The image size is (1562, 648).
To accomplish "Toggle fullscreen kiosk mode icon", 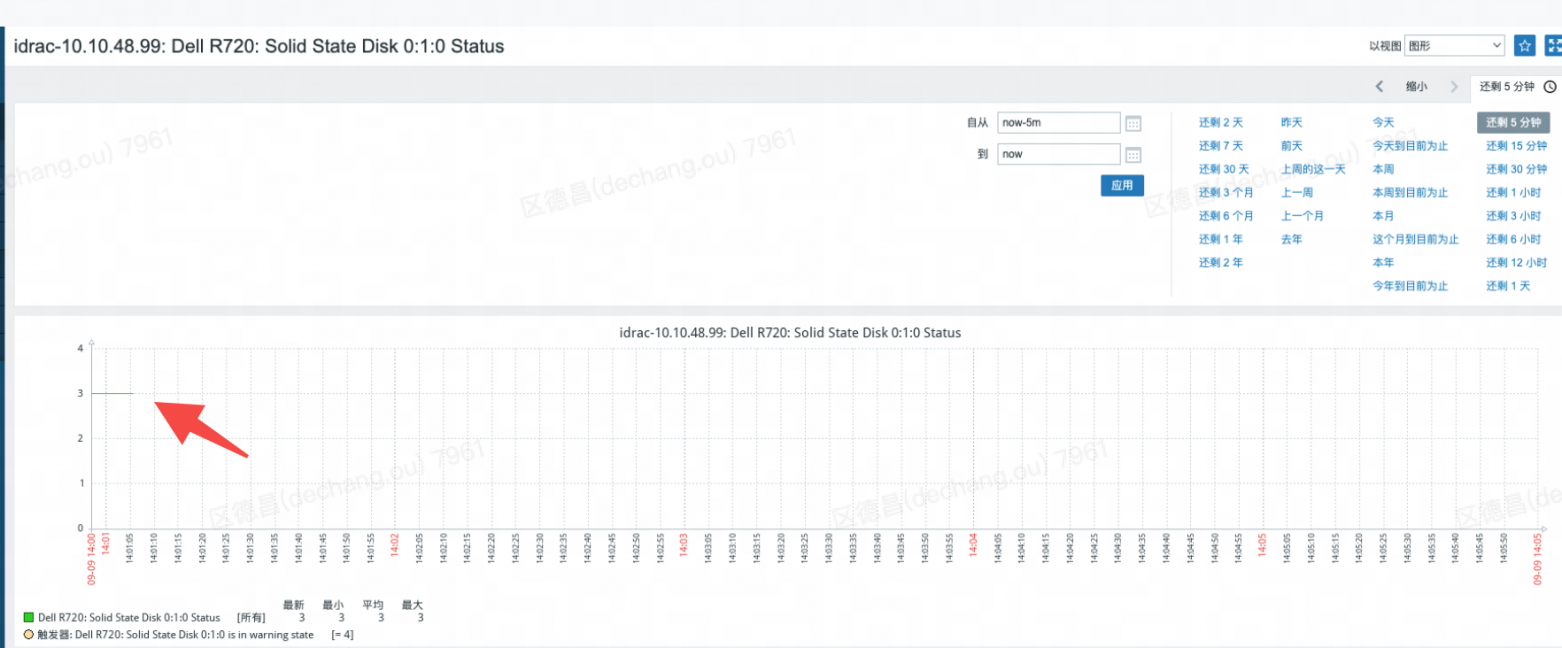I will pos(1553,45).
